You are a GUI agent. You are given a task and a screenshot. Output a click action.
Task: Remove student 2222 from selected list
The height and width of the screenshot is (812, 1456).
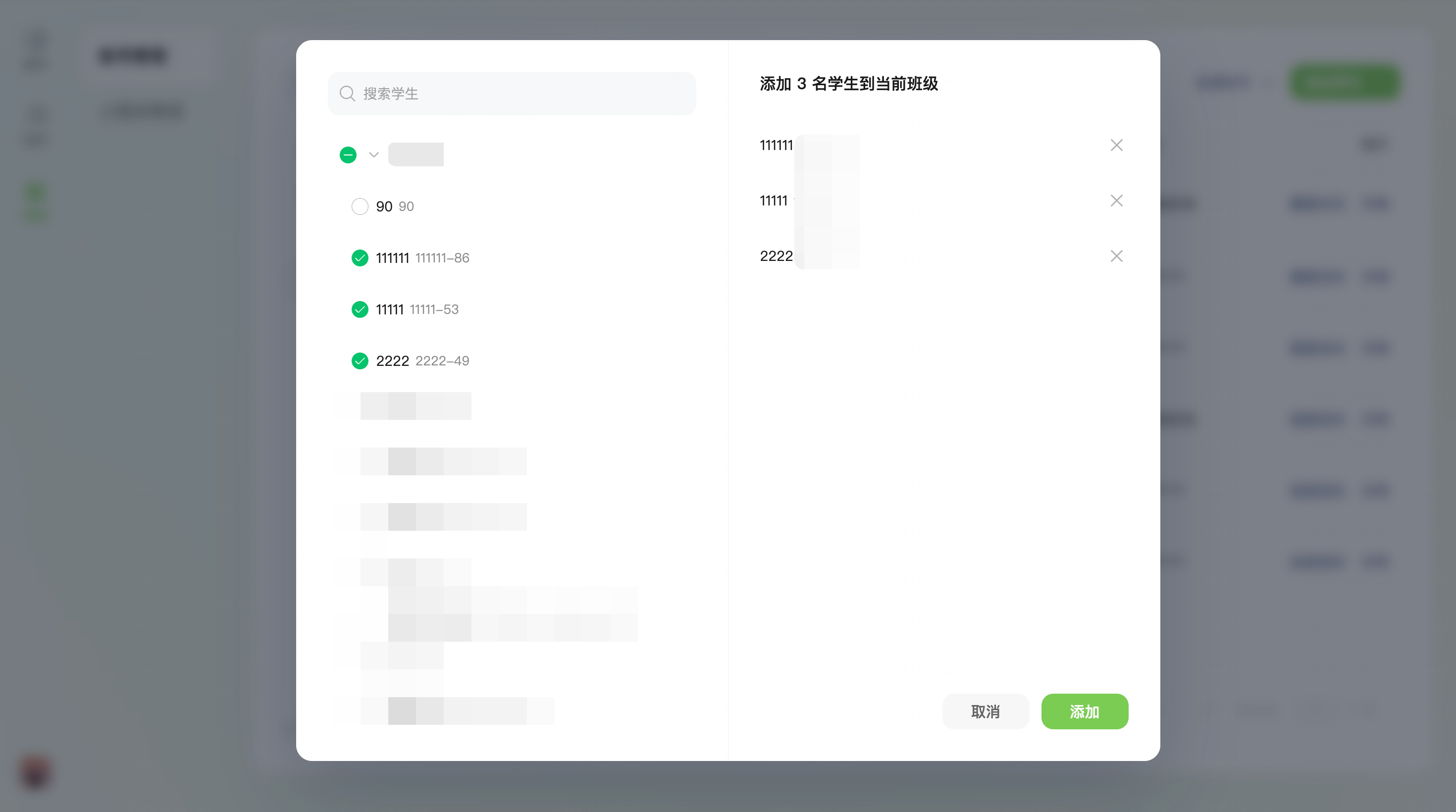coord(1116,256)
